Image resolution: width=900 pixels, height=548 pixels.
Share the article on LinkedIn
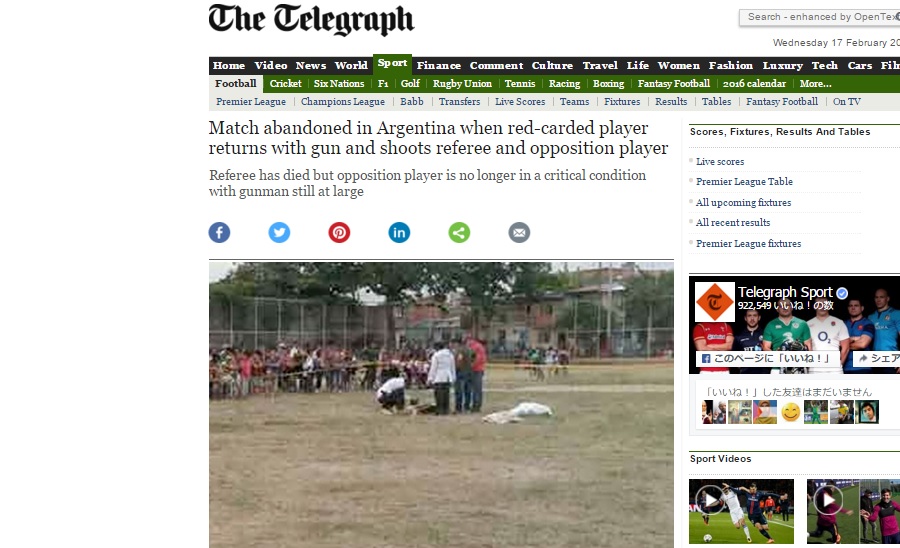point(399,232)
